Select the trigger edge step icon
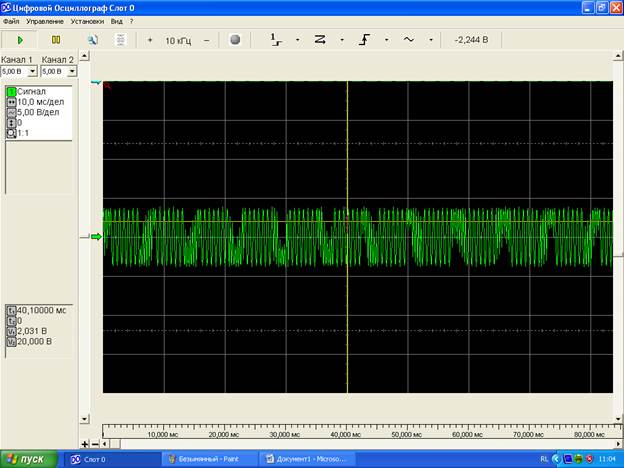Screen dimensions: 624x468 click(277, 40)
